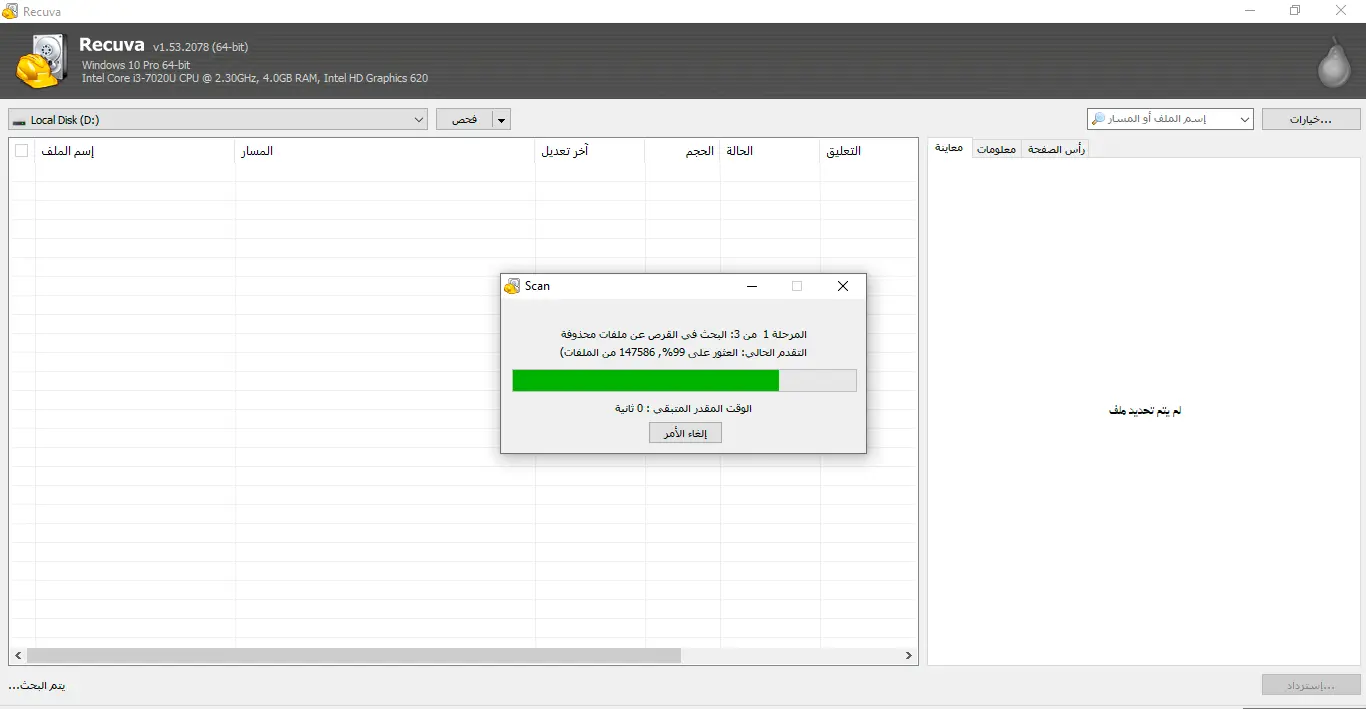
Task: Open the Local Disk (D:) drive selector
Action: 420,119
